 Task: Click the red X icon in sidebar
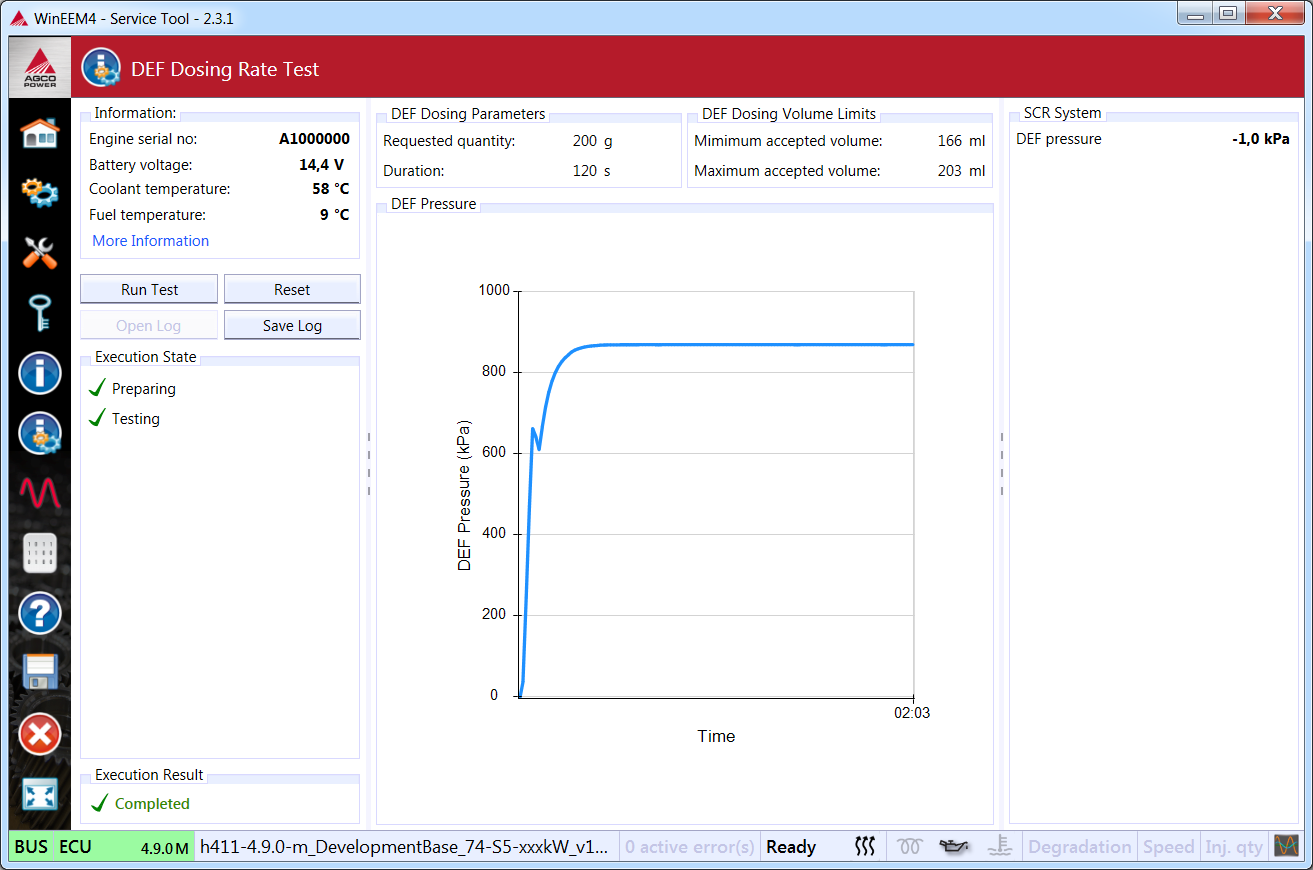[40, 734]
